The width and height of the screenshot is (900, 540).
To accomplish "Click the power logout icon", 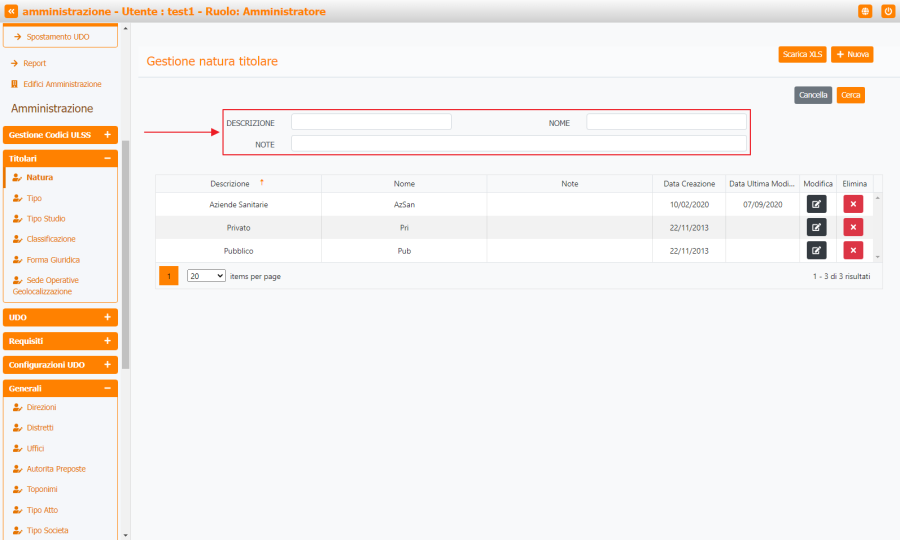I will click(887, 11).
